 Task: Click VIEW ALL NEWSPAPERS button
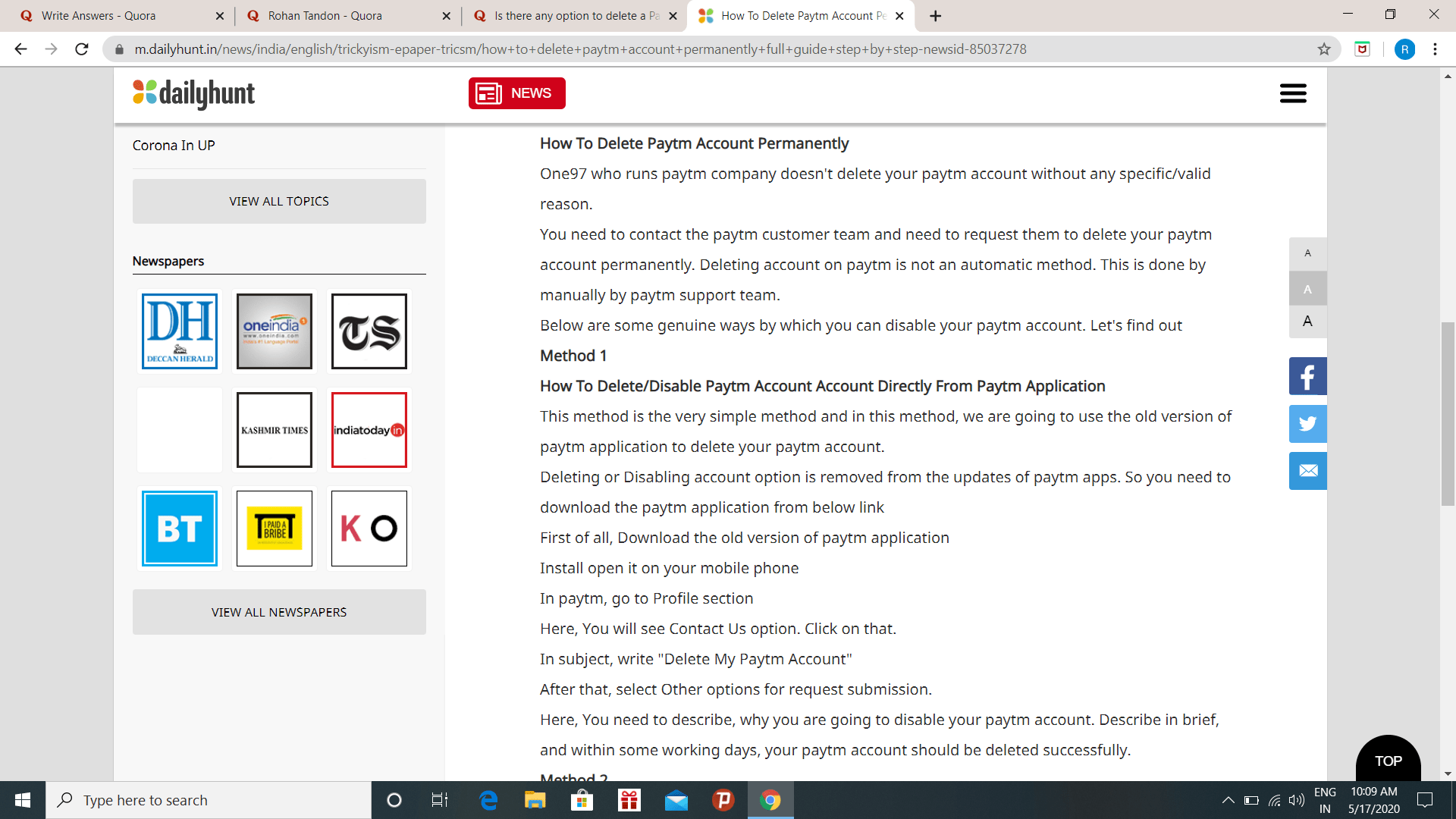click(x=279, y=612)
